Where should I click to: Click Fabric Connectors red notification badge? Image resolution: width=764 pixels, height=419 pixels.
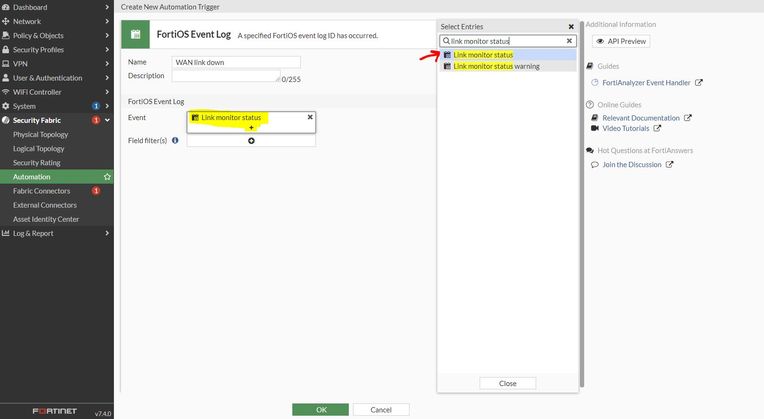click(96, 191)
